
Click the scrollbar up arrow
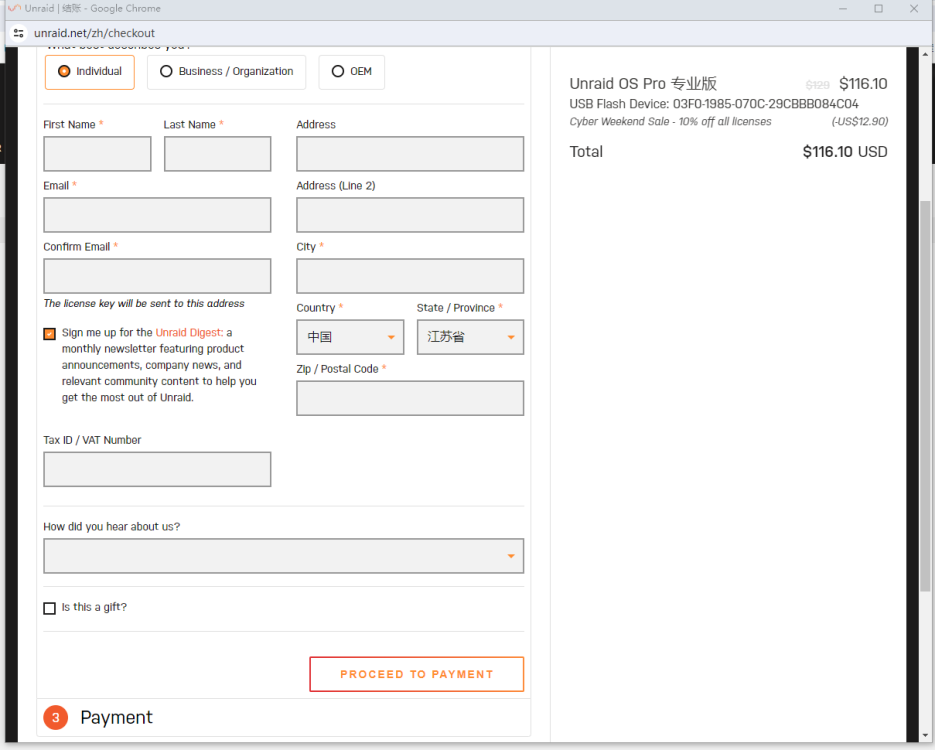coord(925,54)
